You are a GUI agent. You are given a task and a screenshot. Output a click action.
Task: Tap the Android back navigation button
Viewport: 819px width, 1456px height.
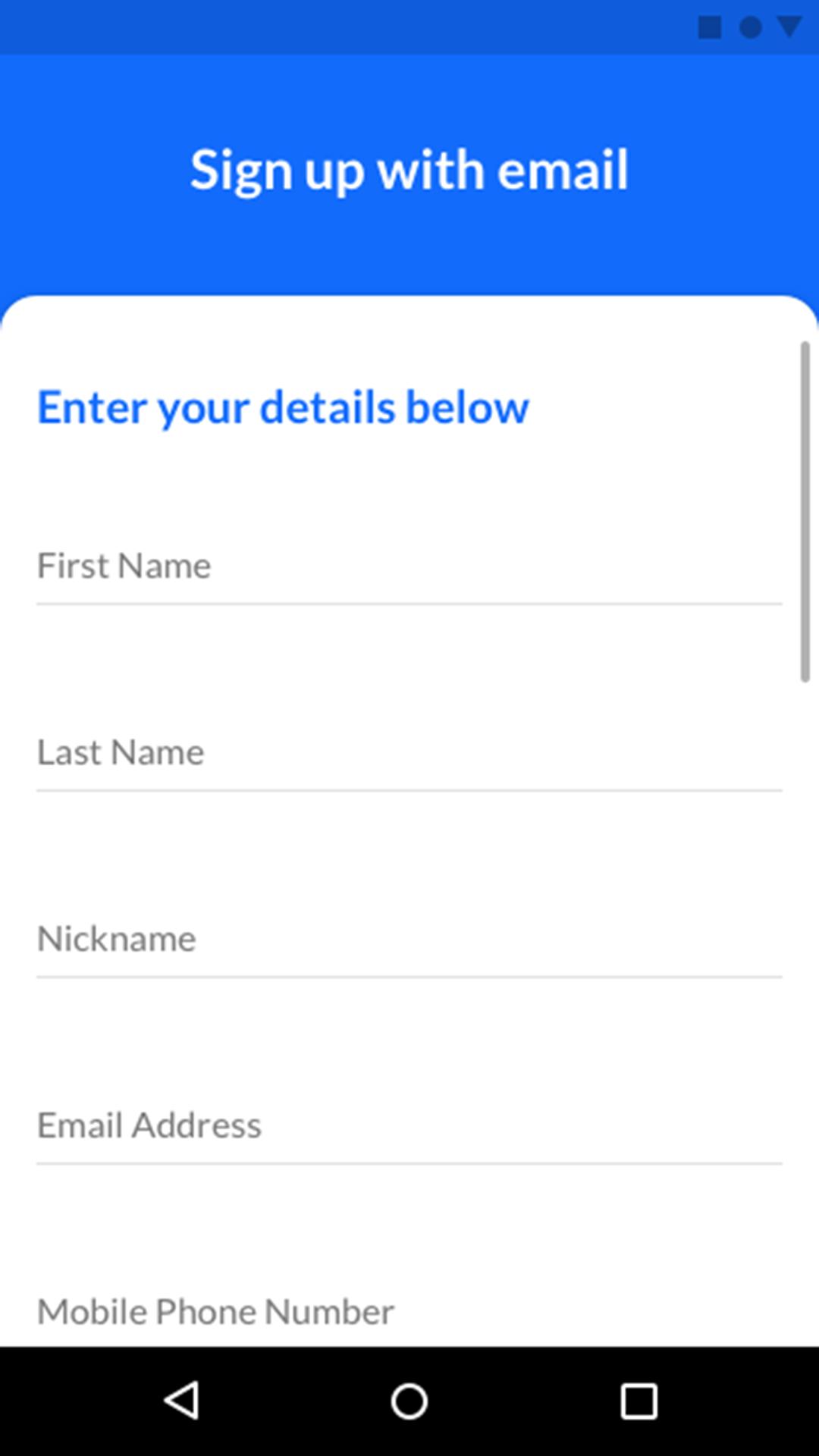click(182, 1400)
